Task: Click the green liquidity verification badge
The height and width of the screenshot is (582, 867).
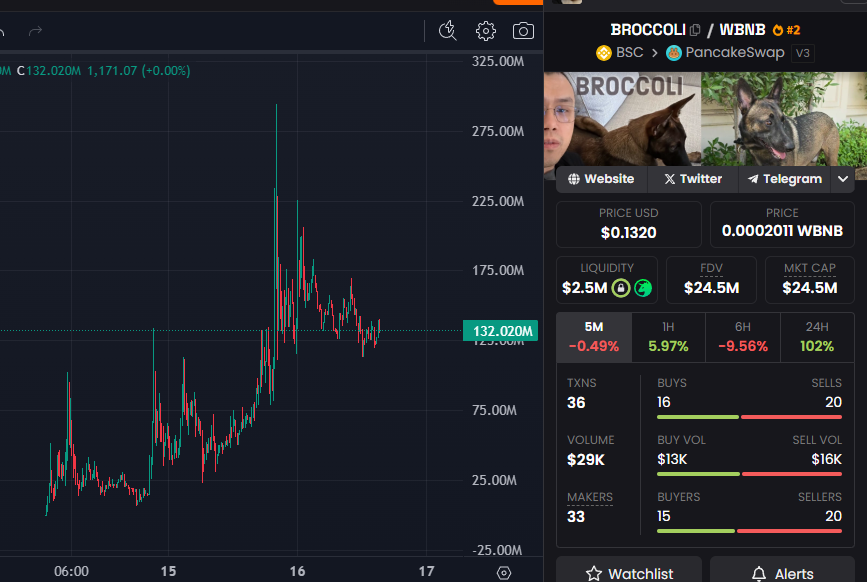Action: 643,288
